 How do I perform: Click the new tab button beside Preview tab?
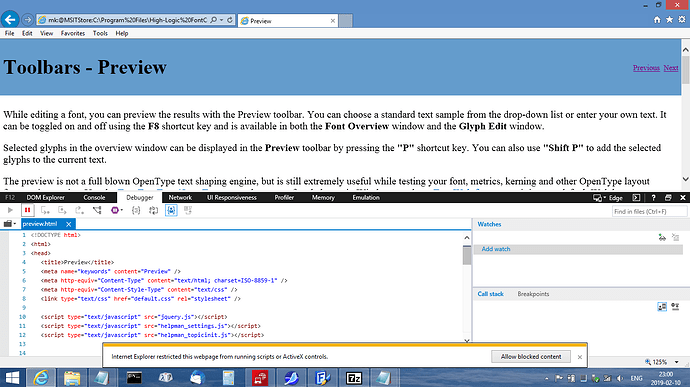point(345,20)
